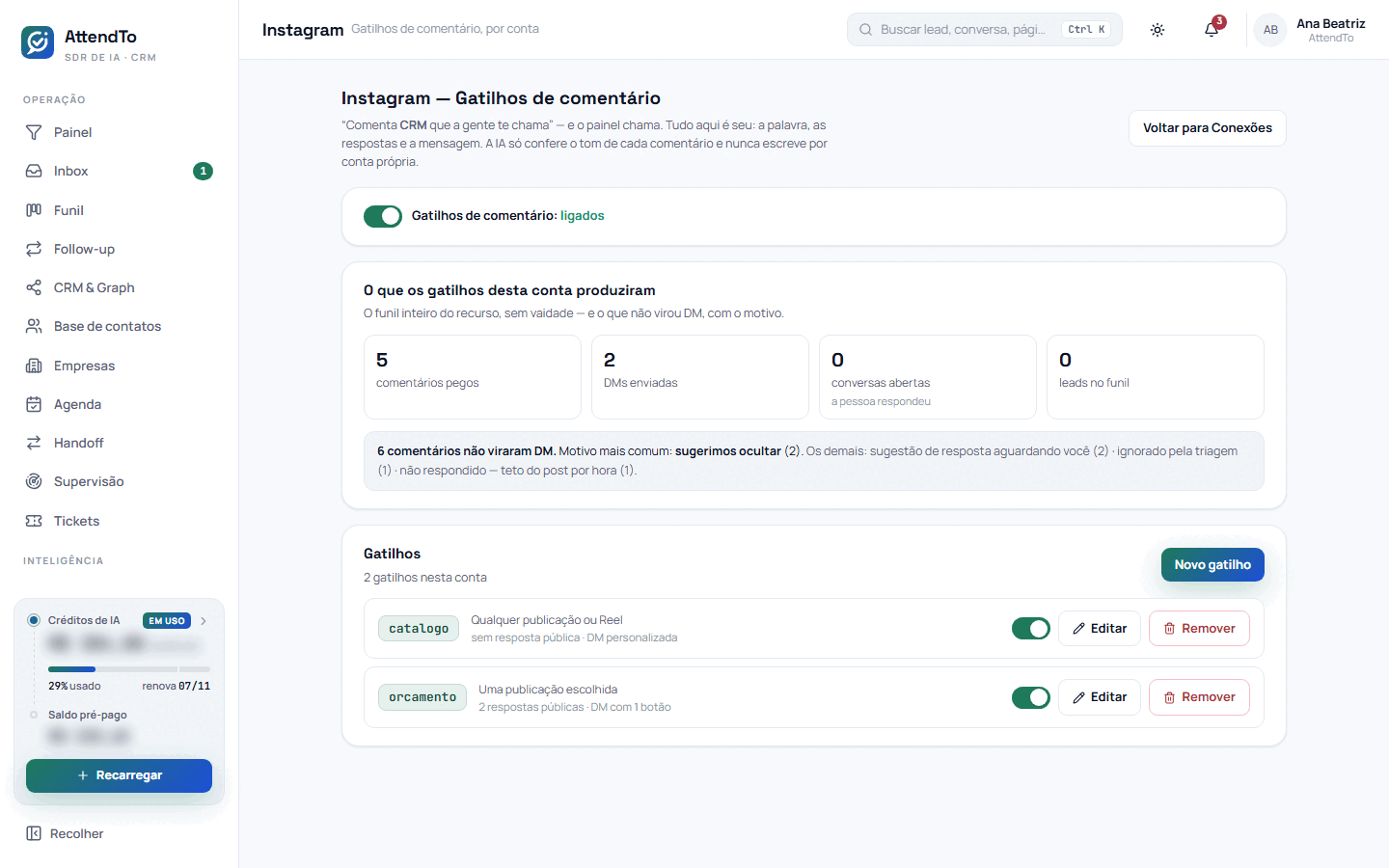The height and width of the screenshot is (868, 1389).
Task: Open notifications bell
Action: 1212,30
